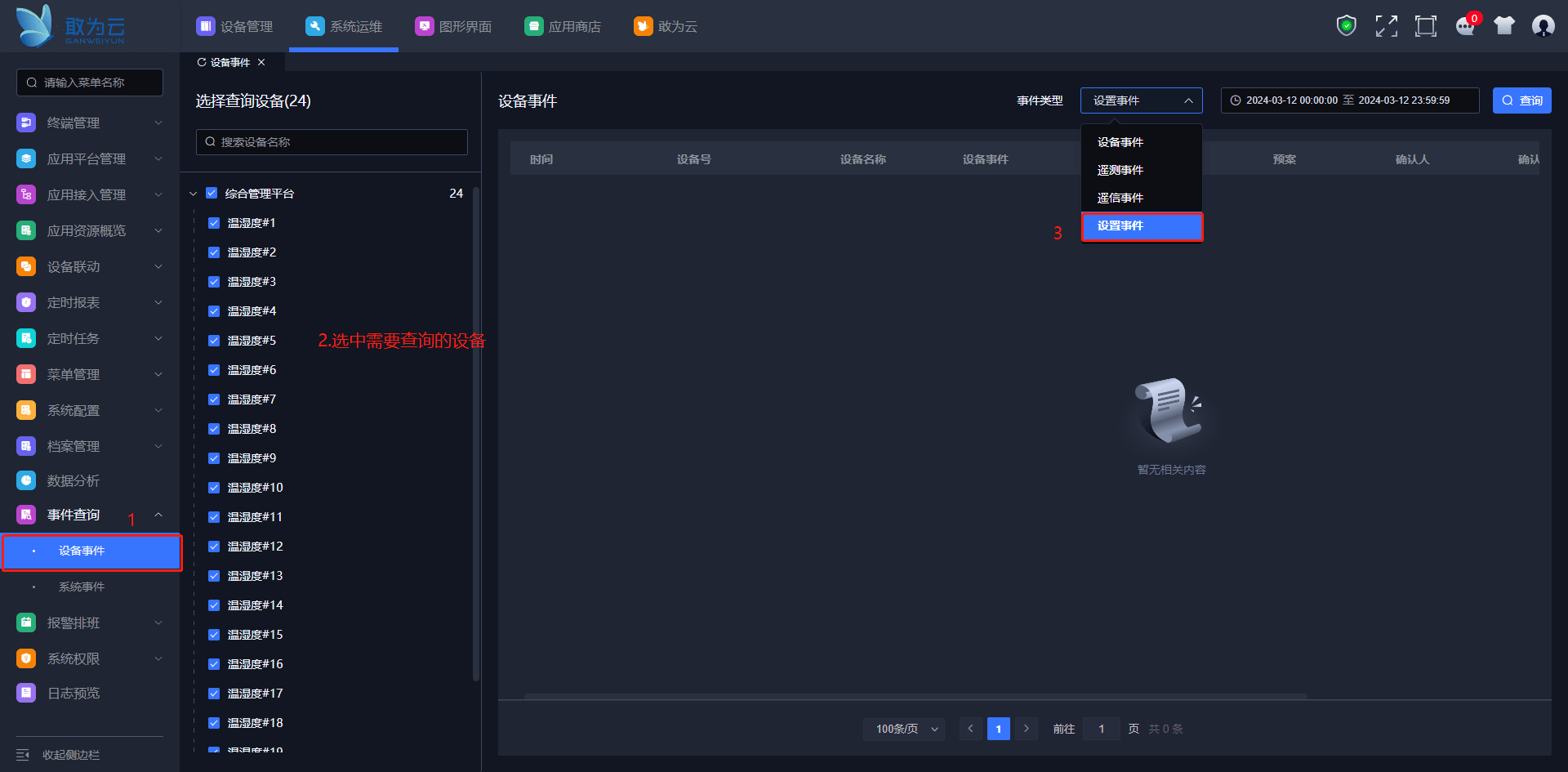This screenshot has width=1568, height=772.
Task: Expand the 系统权限 menu chevron
Action: pyautogui.click(x=158, y=658)
